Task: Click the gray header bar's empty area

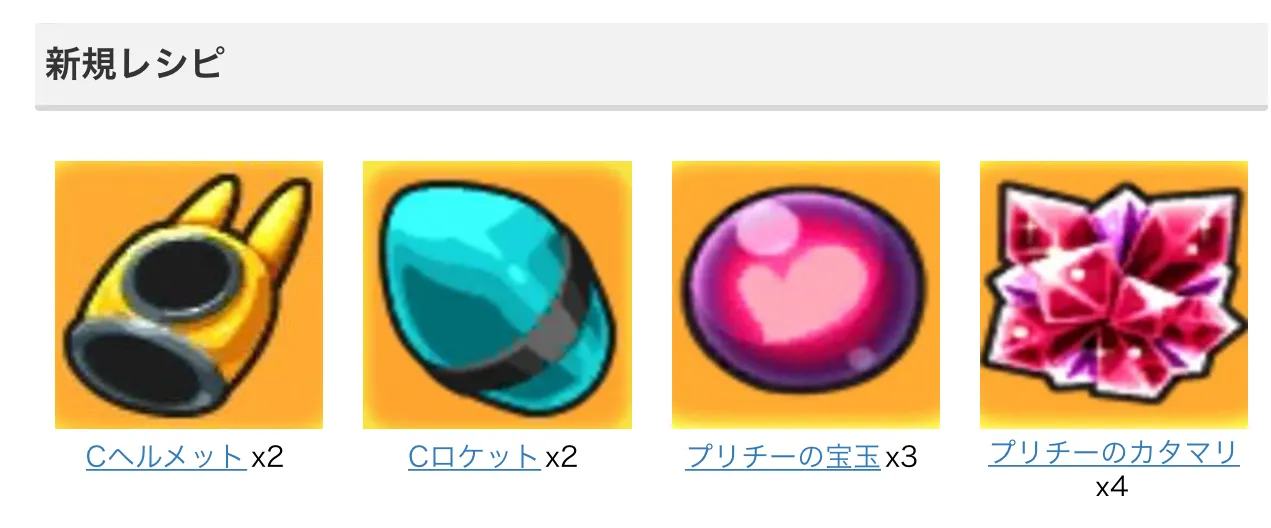Action: (x=740, y=65)
